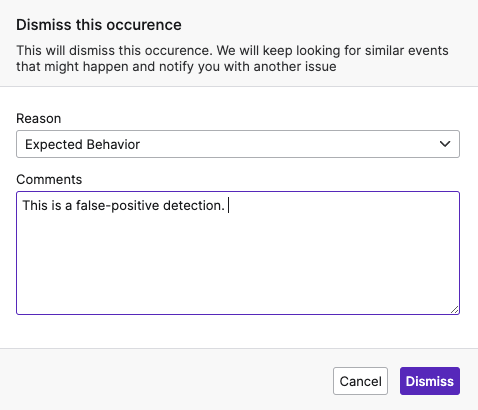Click the Cancel button
Viewport: 478px width, 410px height.
[x=360, y=381]
